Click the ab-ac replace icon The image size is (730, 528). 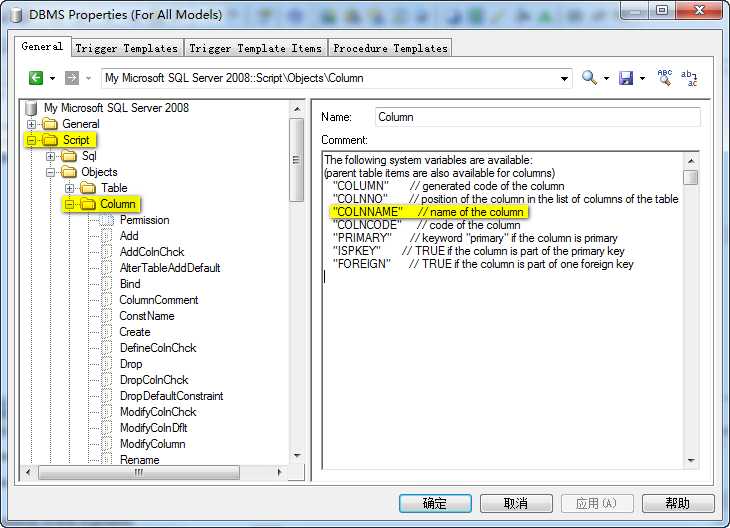point(689,78)
